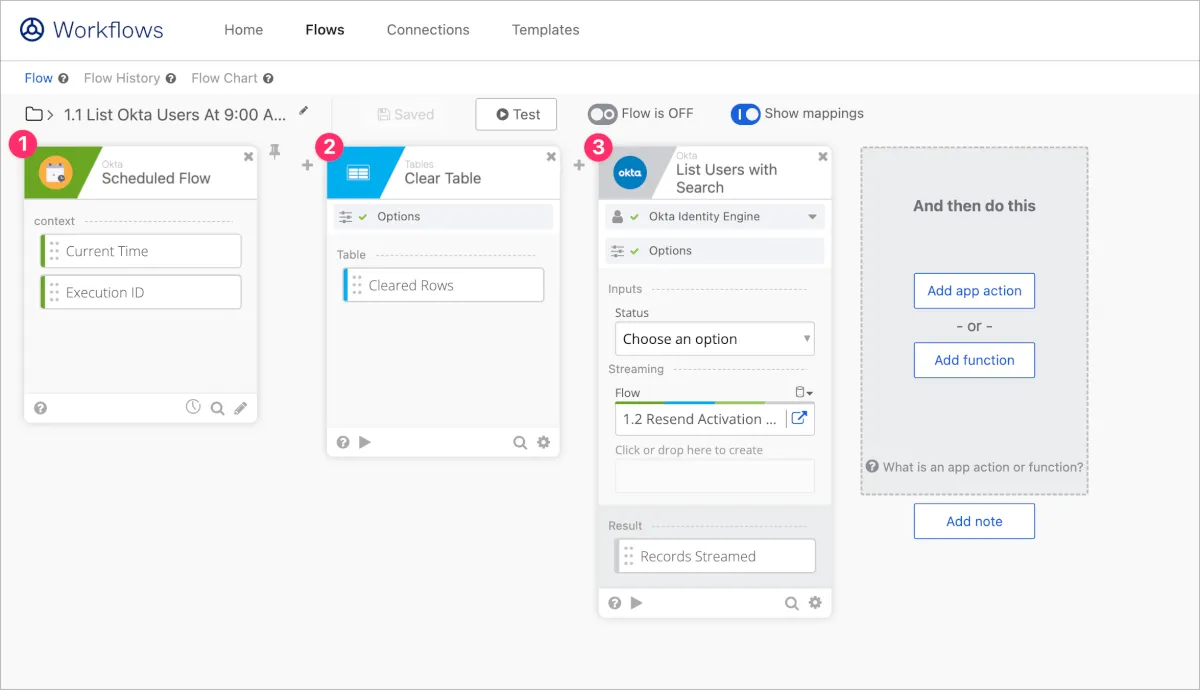This screenshot has width=1200, height=690.
Task: Click the flow title 1.1 List Okta Users
Action: (x=175, y=114)
